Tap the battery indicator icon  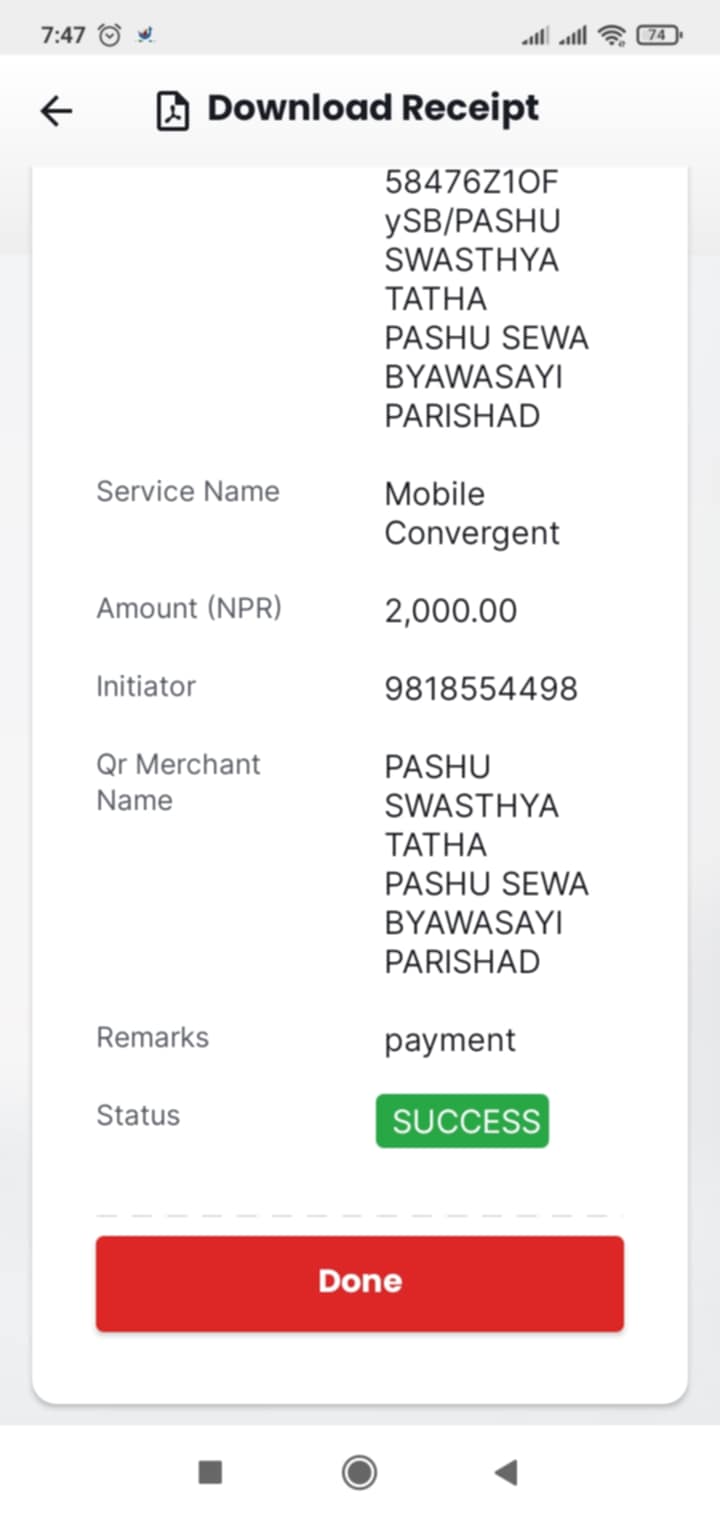pos(660,35)
